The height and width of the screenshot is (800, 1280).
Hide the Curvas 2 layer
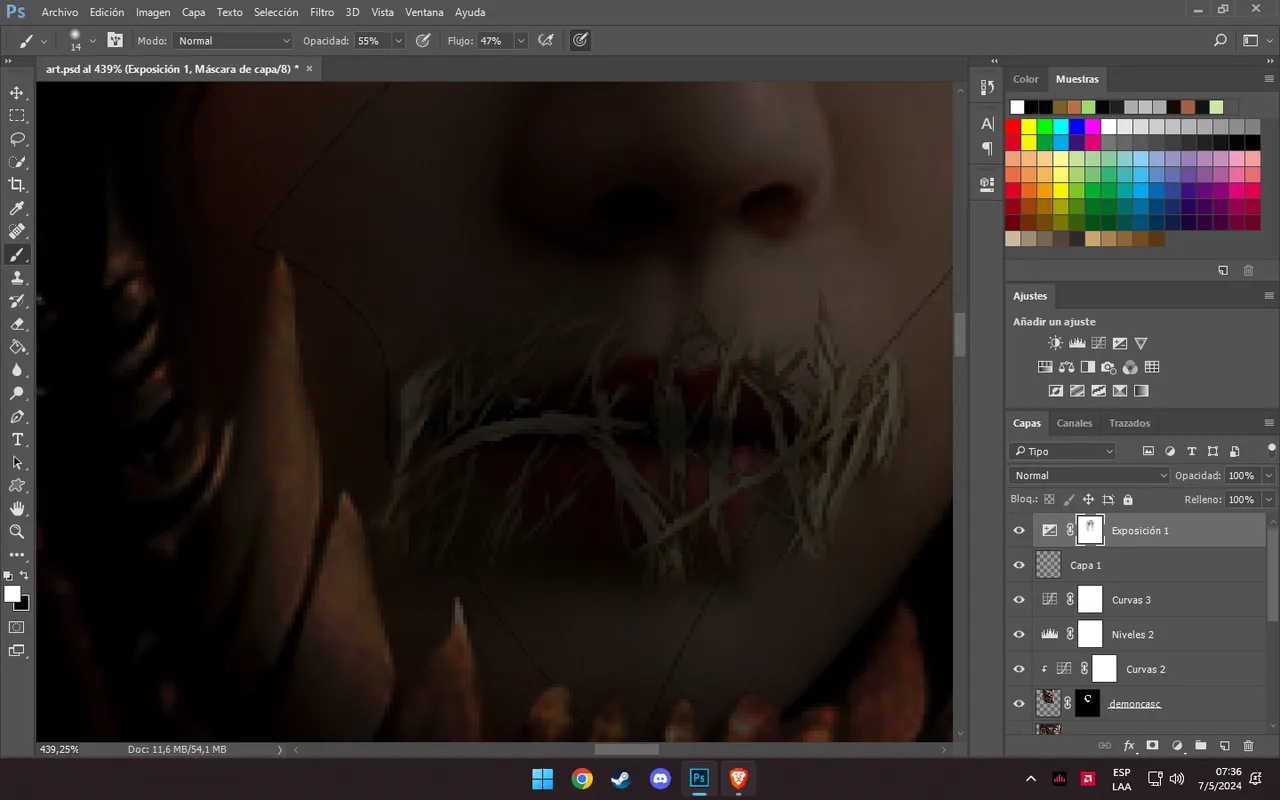click(1019, 669)
